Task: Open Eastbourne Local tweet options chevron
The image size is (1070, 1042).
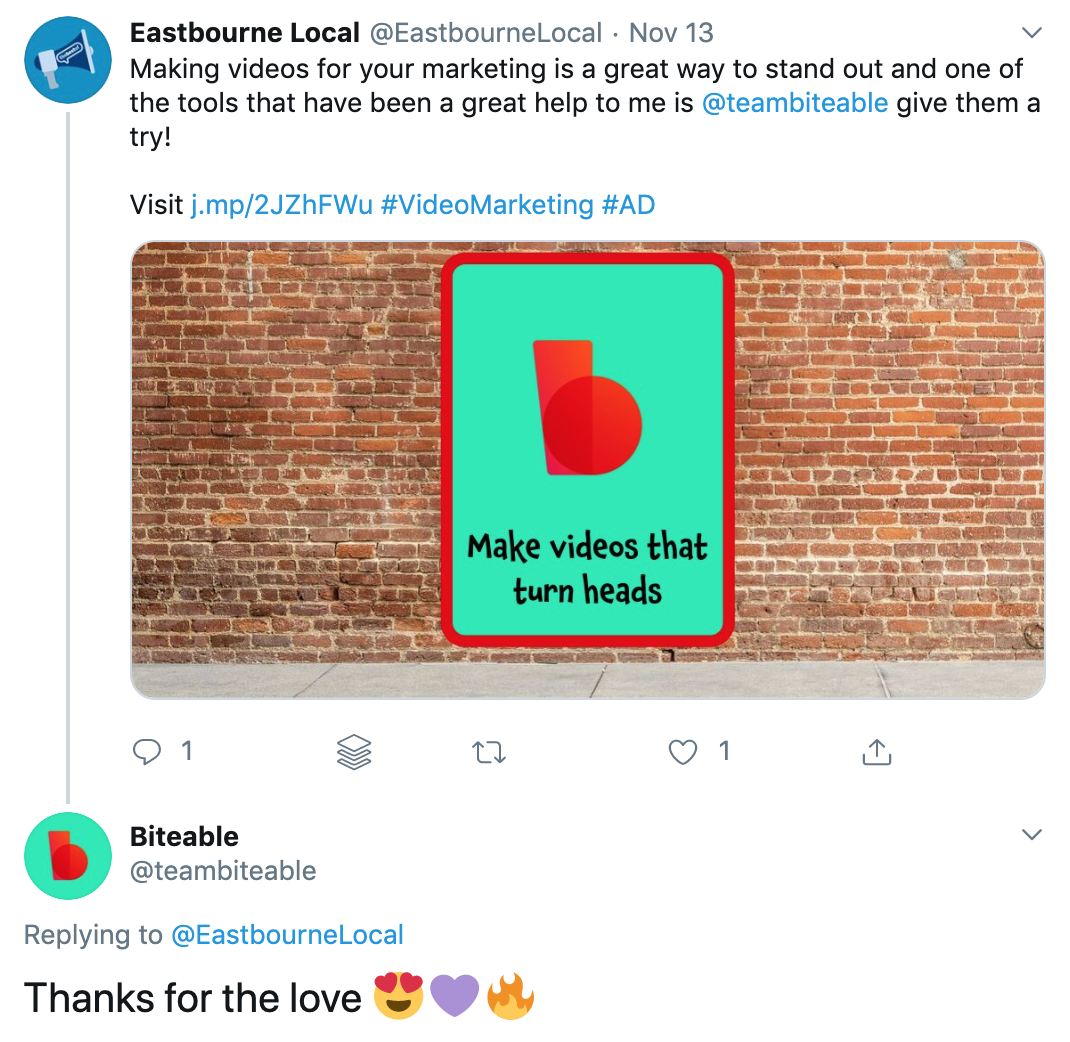Action: tap(1032, 34)
